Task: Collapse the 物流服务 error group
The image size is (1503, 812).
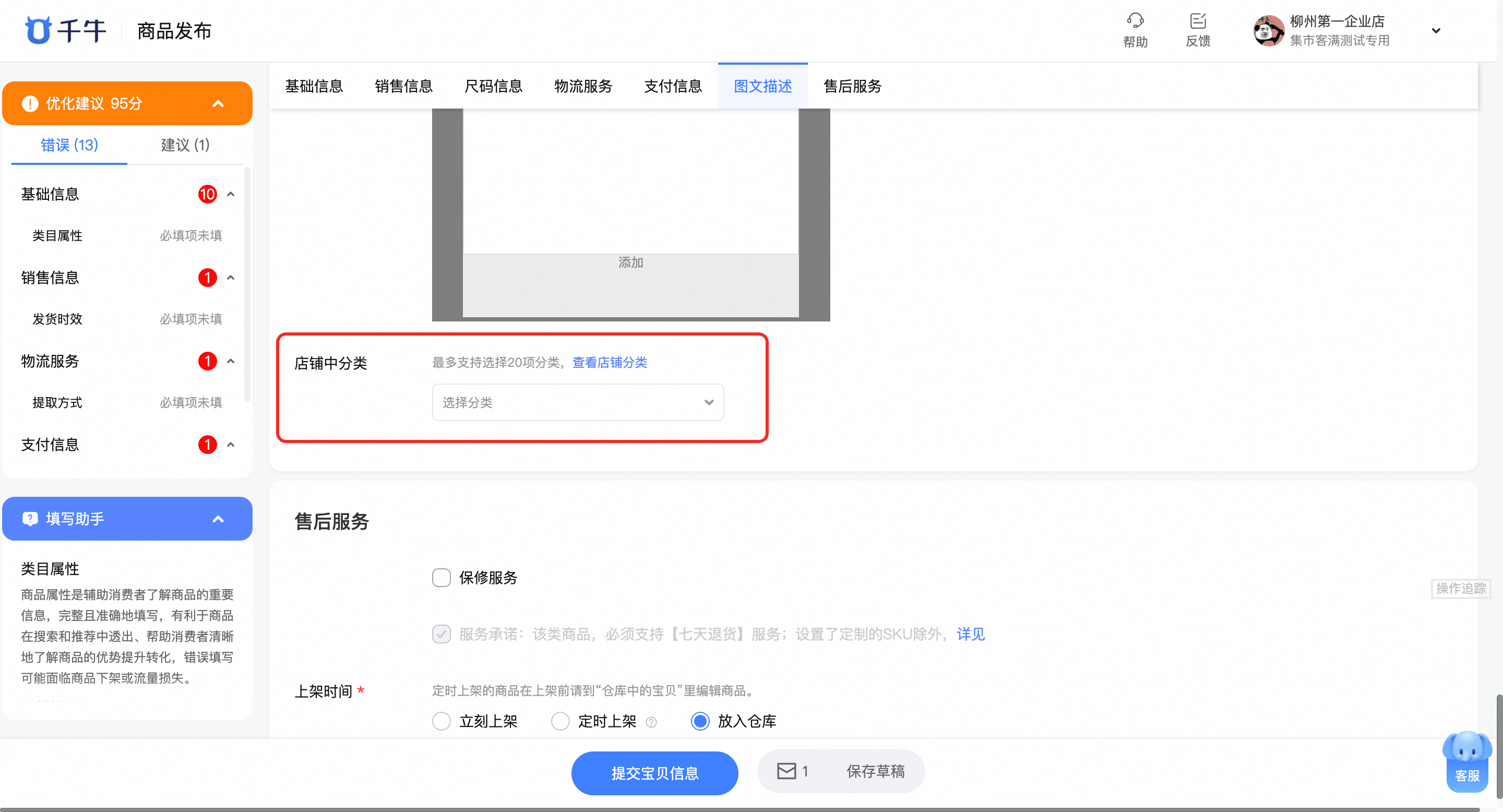Action: point(231,361)
